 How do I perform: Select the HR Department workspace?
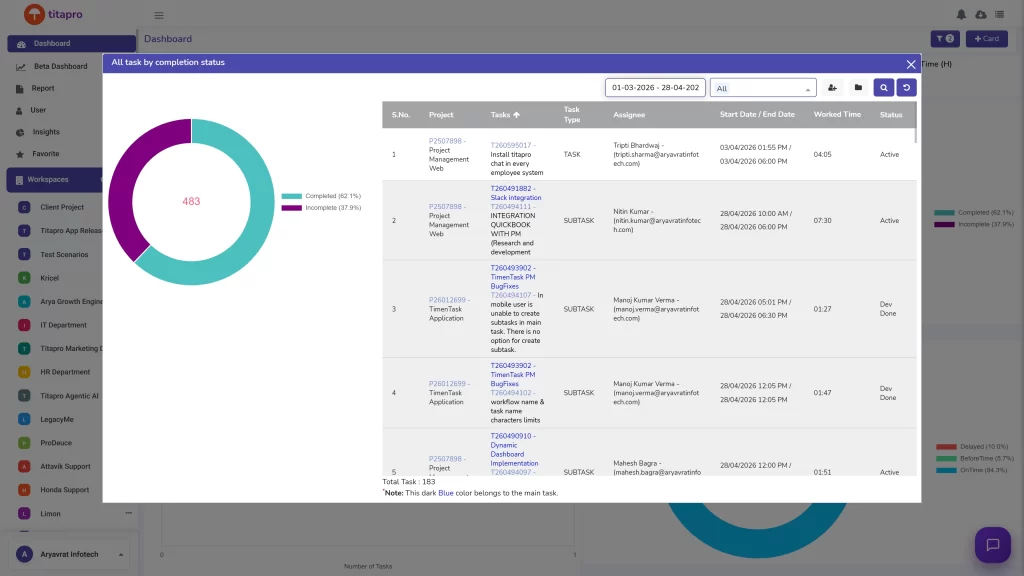[65, 372]
